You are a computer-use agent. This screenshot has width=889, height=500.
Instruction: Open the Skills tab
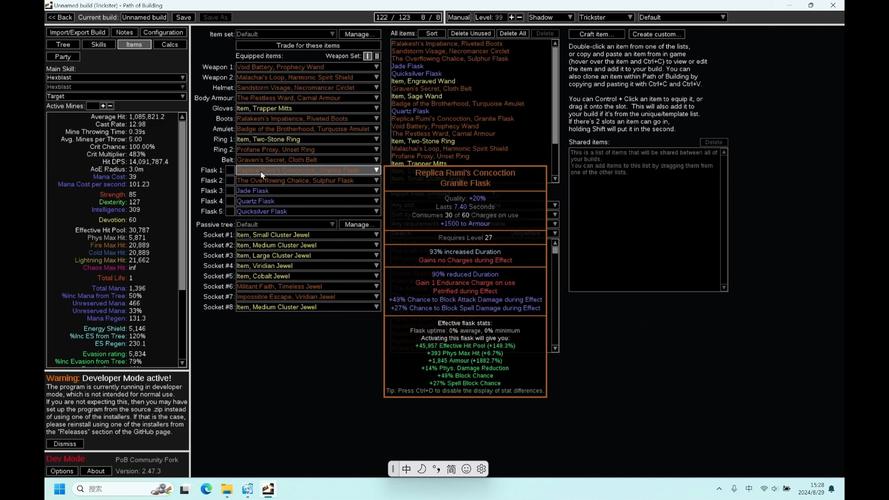tap(98, 44)
